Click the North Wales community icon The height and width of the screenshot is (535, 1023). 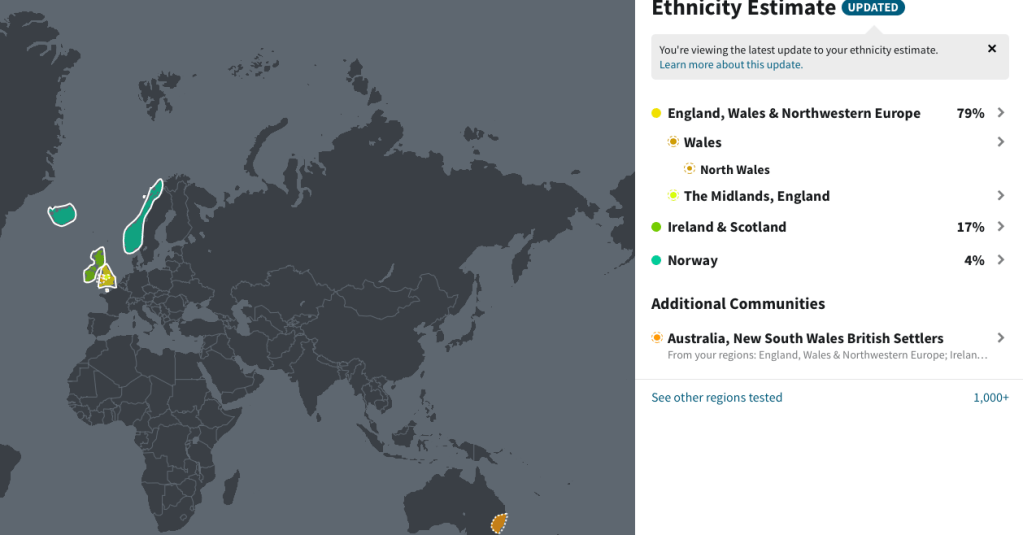tap(689, 169)
